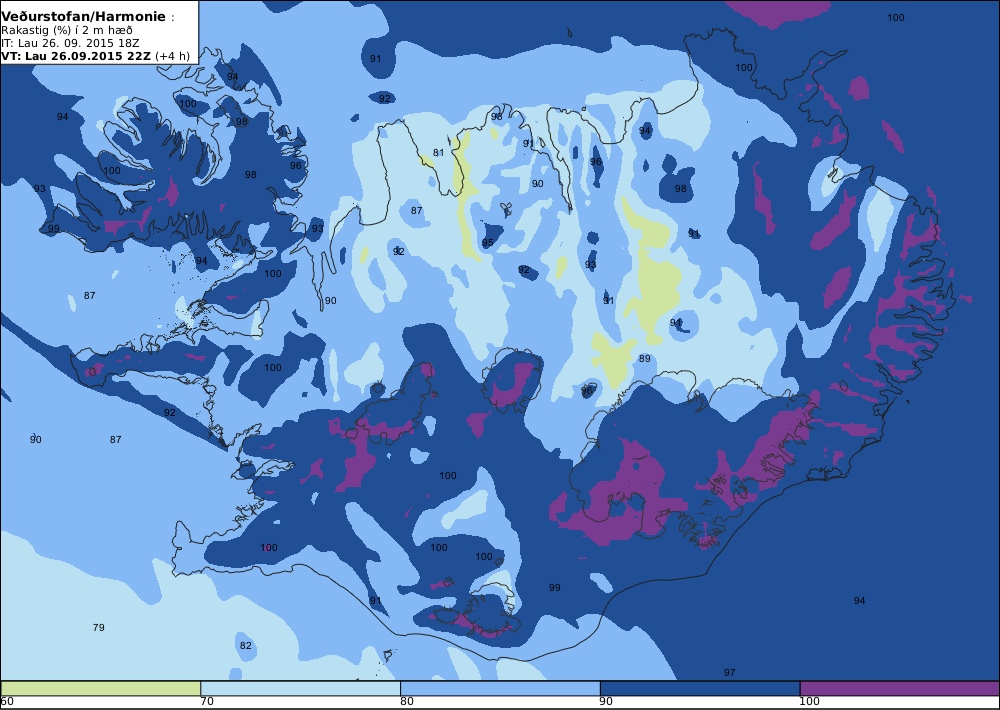Image resolution: width=1000 pixels, height=710 pixels.
Task: Click the legend tick label '60'
Action: click(8, 702)
